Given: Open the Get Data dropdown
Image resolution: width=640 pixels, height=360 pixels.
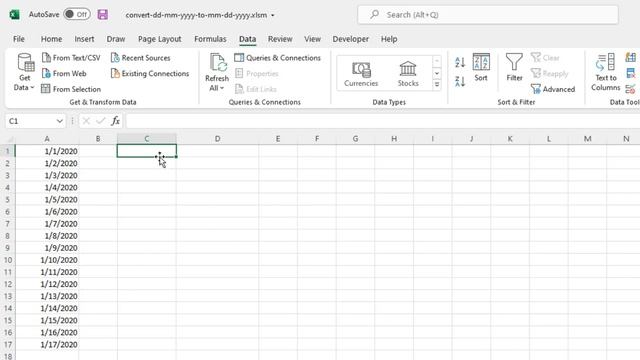Looking at the screenshot, I should (24, 72).
